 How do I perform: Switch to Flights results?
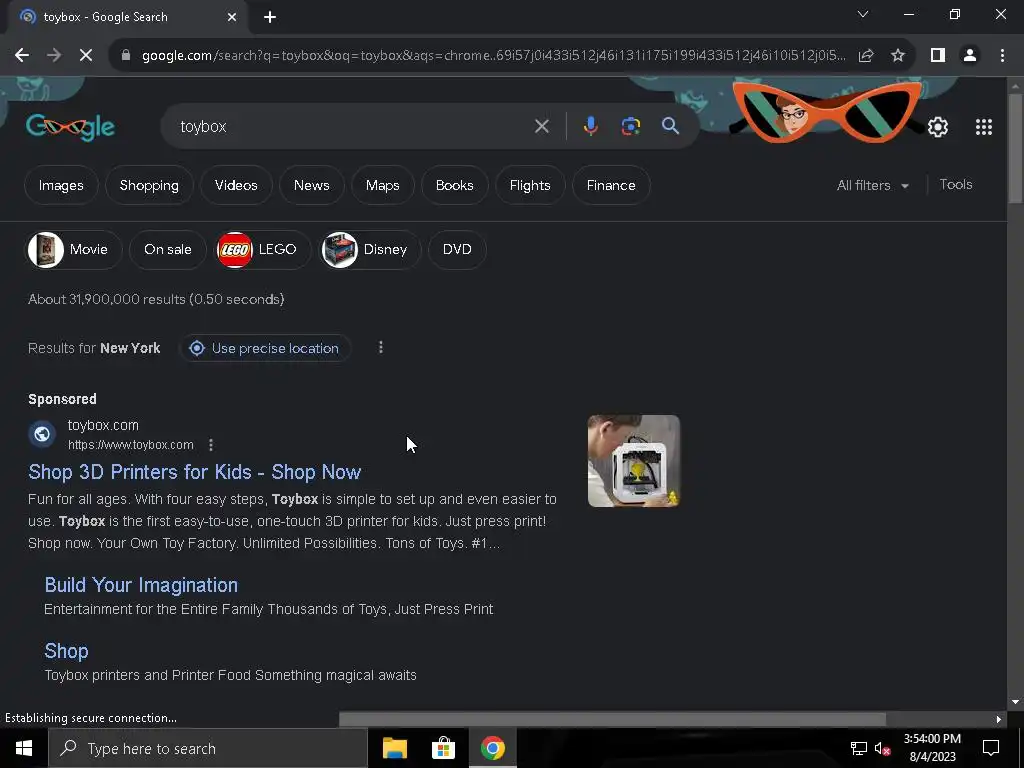pyautogui.click(x=530, y=185)
